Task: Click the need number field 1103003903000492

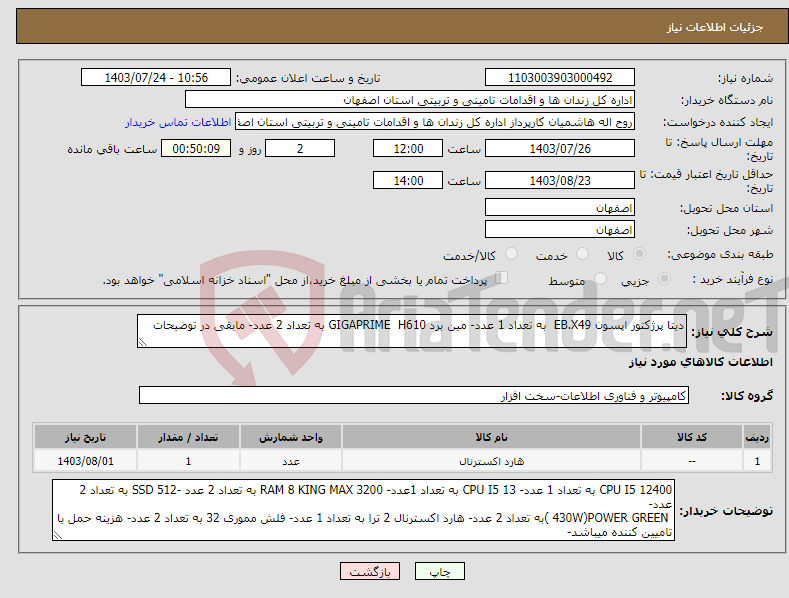Action: [560, 78]
